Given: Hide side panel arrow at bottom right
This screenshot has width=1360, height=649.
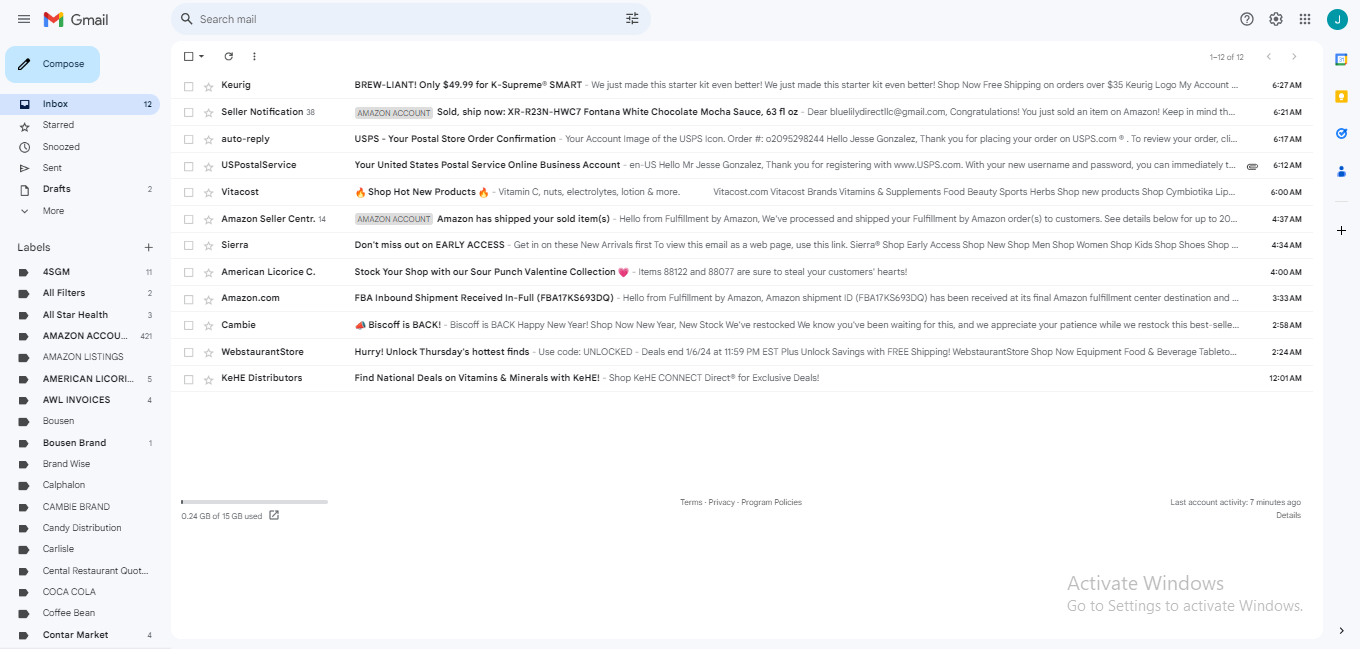Looking at the screenshot, I should click(1341, 630).
